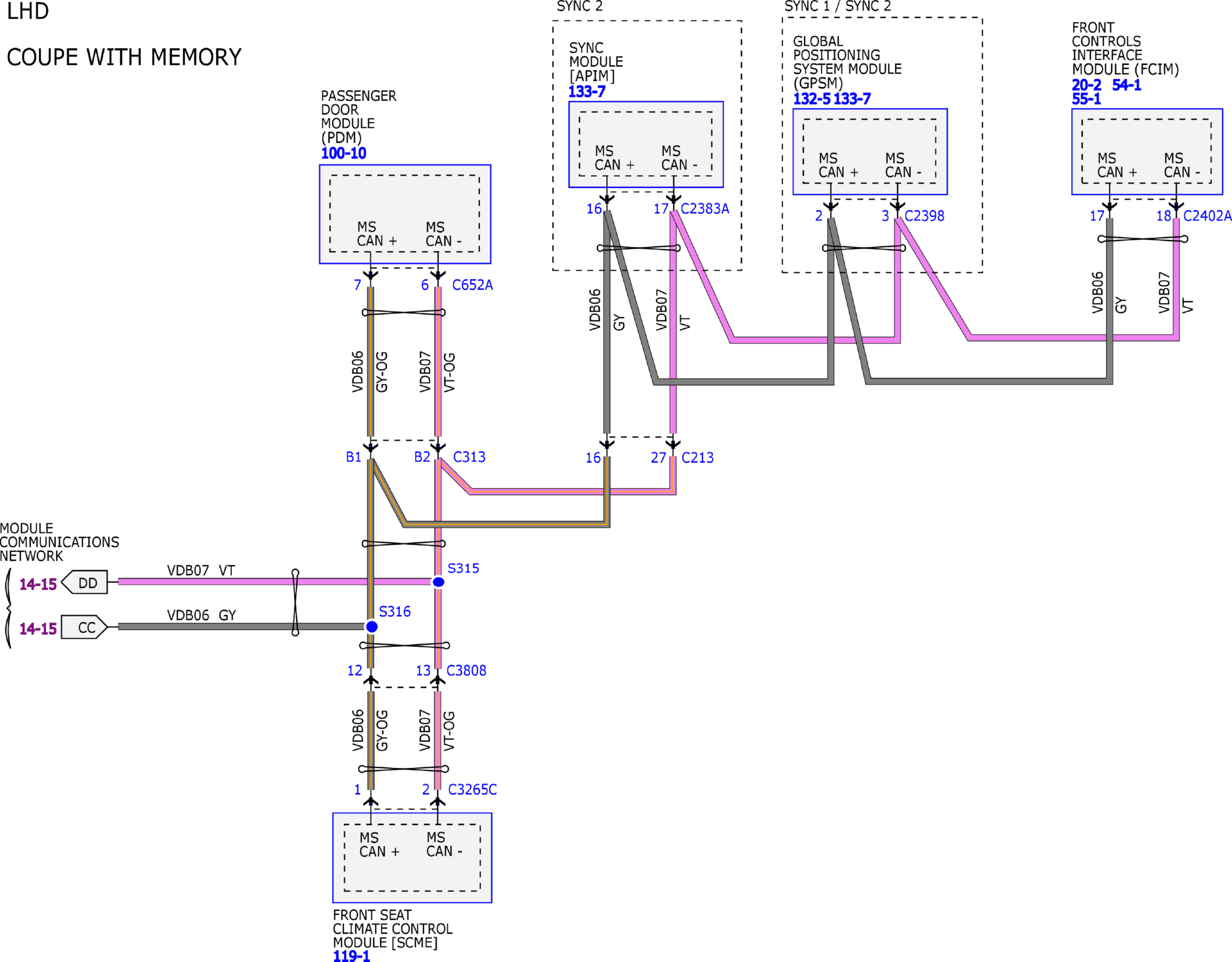
Task: Select connector label C3808
Action: pyautogui.click(x=466, y=671)
